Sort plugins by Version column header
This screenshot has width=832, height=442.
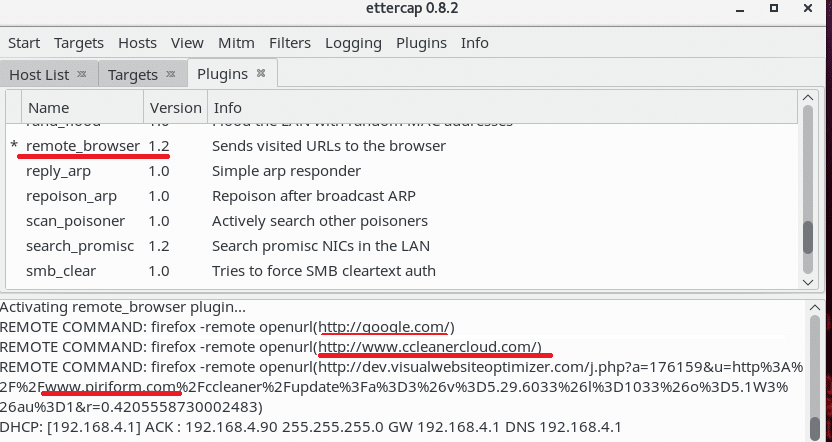[176, 108]
